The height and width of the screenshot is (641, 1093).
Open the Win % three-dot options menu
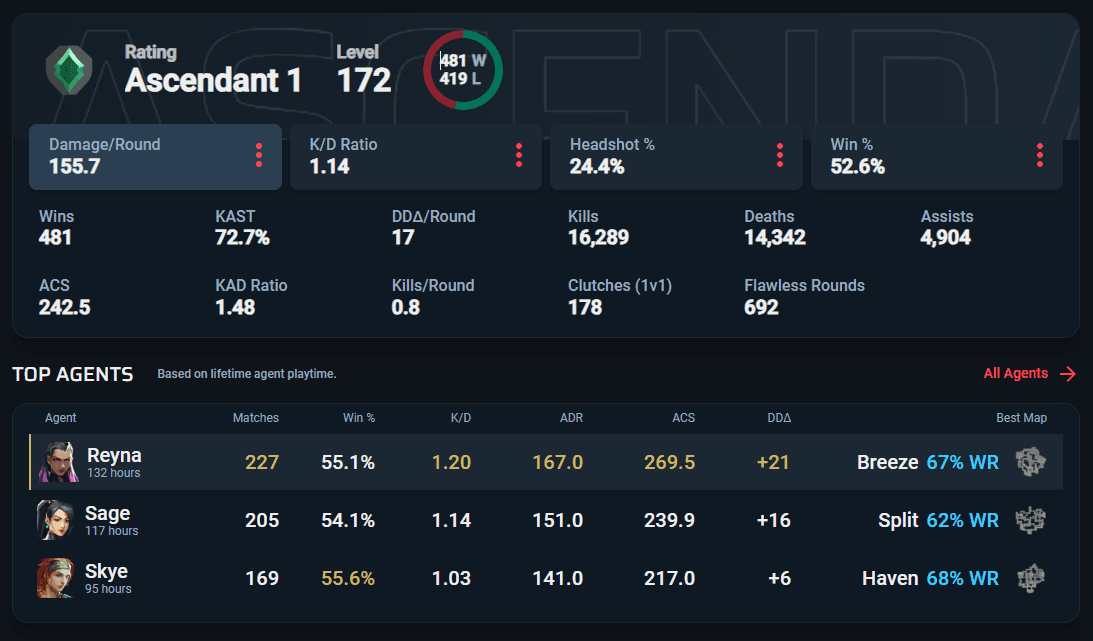pos(1039,155)
